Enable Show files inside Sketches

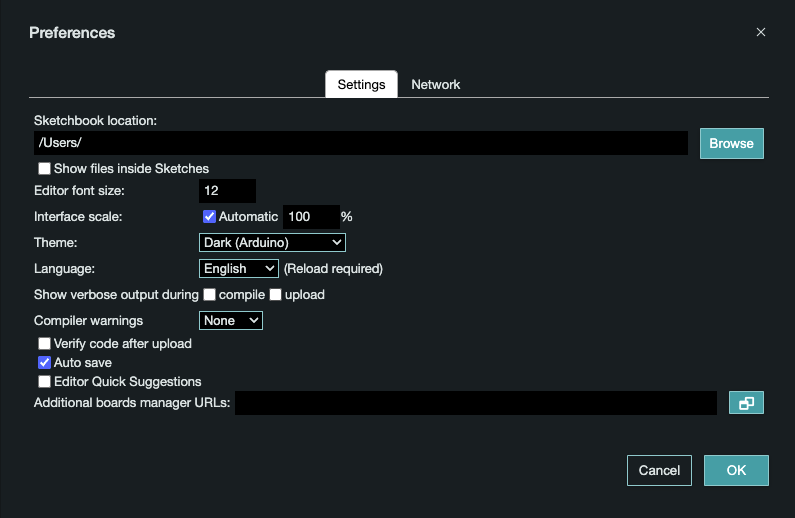pos(45,168)
